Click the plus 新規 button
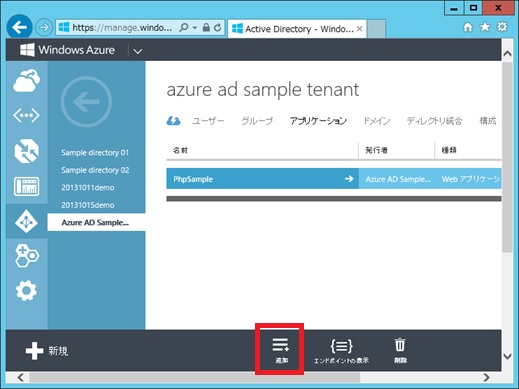This screenshot has width=519, height=389. pyautogui.click(x=47, y=351)
